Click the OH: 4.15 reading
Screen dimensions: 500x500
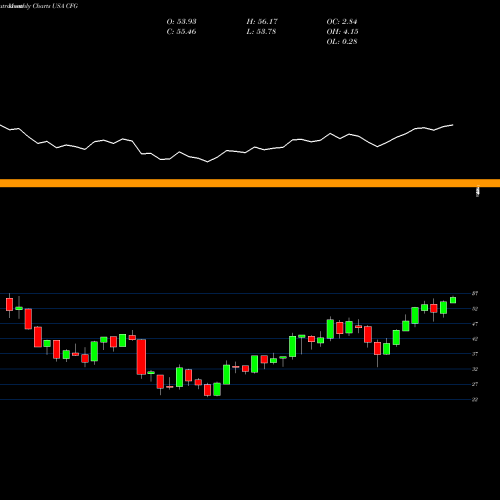[342, 32]
